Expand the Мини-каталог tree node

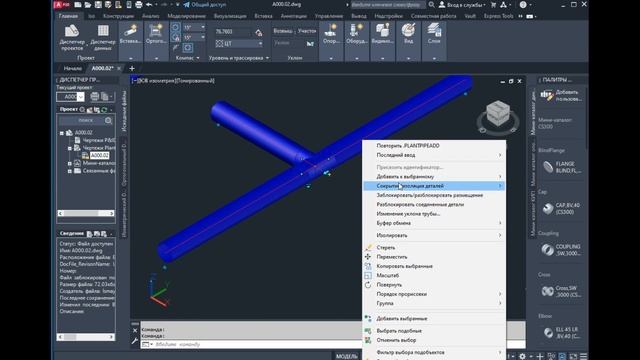70,163
